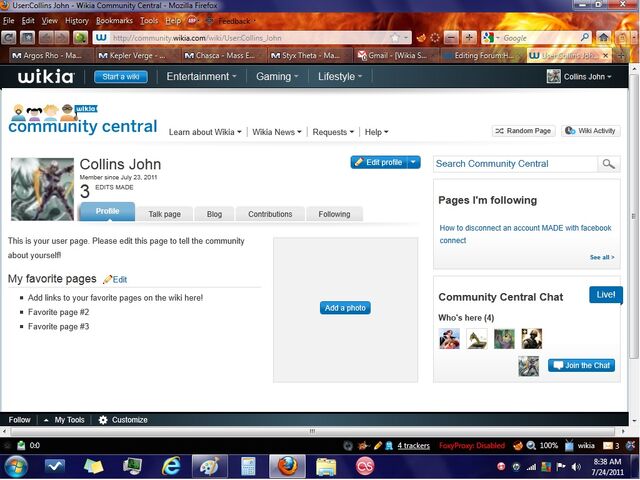Screen dimensions: 640x480
Task: Click Edit next to My favorite pages
Action: 116,280
